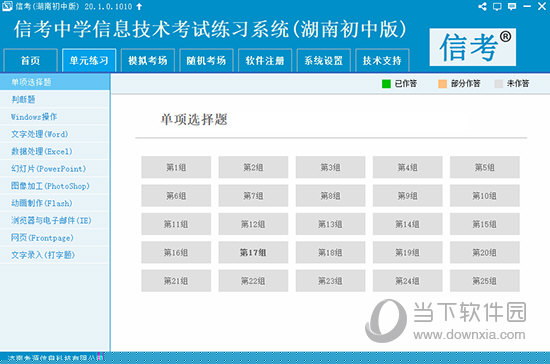550x364 pixels.
Task: Start question group 第3组
Action: click(330, 167)
